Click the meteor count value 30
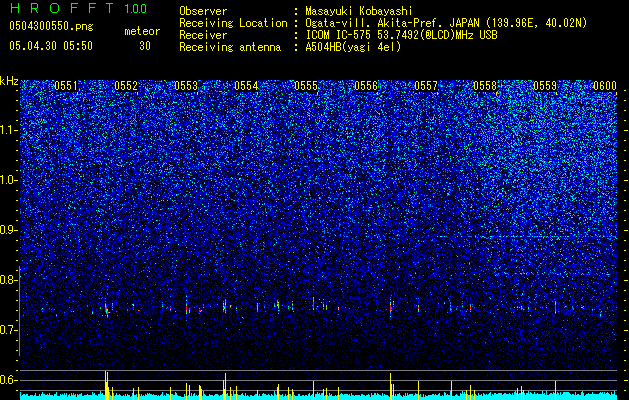The height and width of the screenshot is (400, 629). coord(145,46)
